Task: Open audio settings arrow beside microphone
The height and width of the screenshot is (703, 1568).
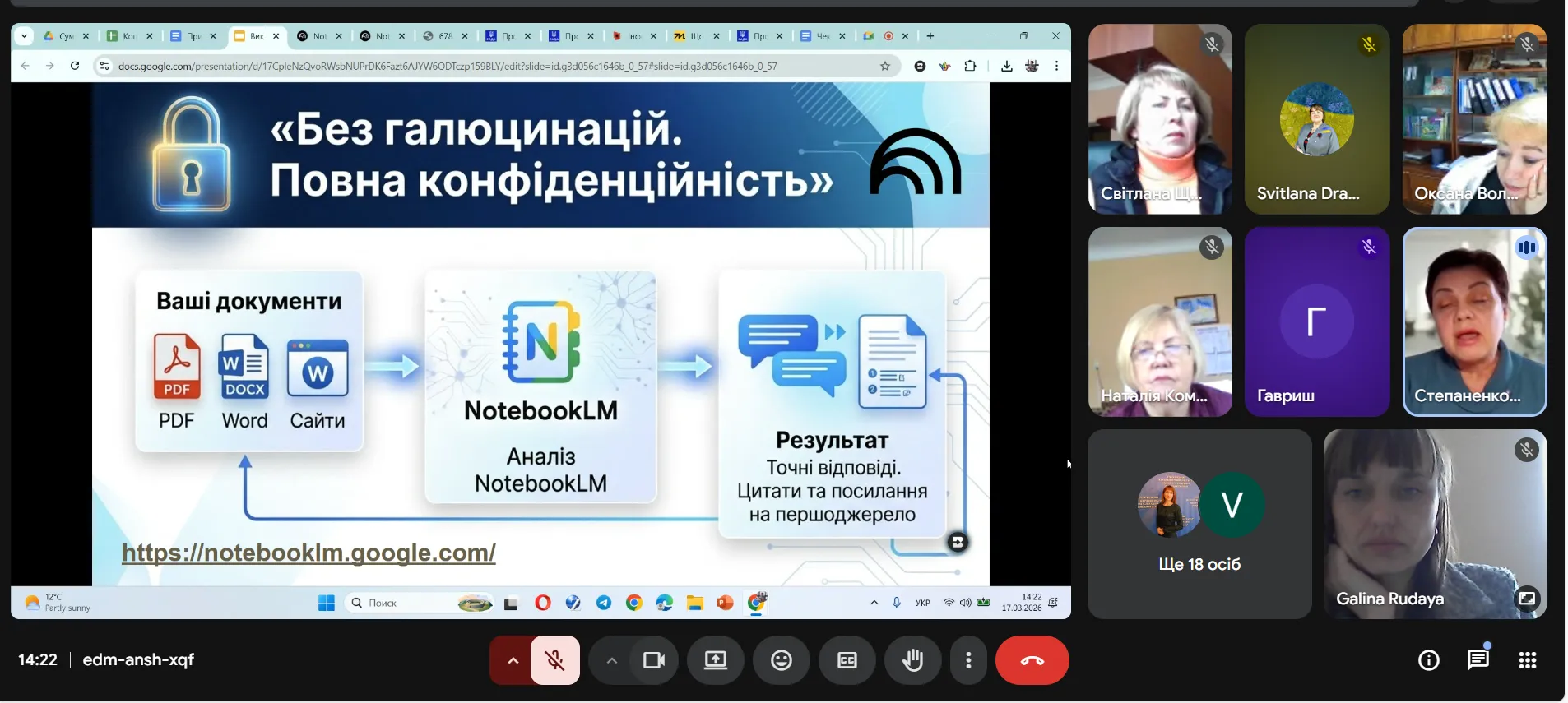Action: click(512, 660)
